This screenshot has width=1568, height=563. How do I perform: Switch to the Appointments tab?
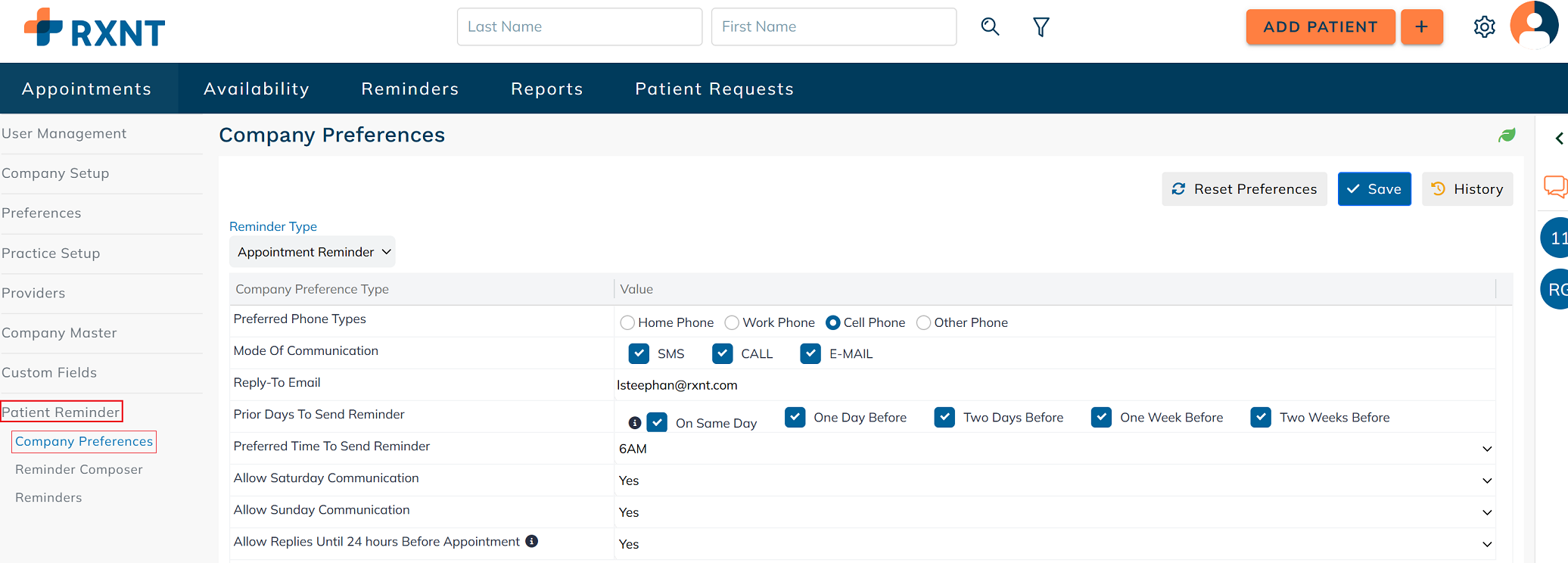coord(87,89)
